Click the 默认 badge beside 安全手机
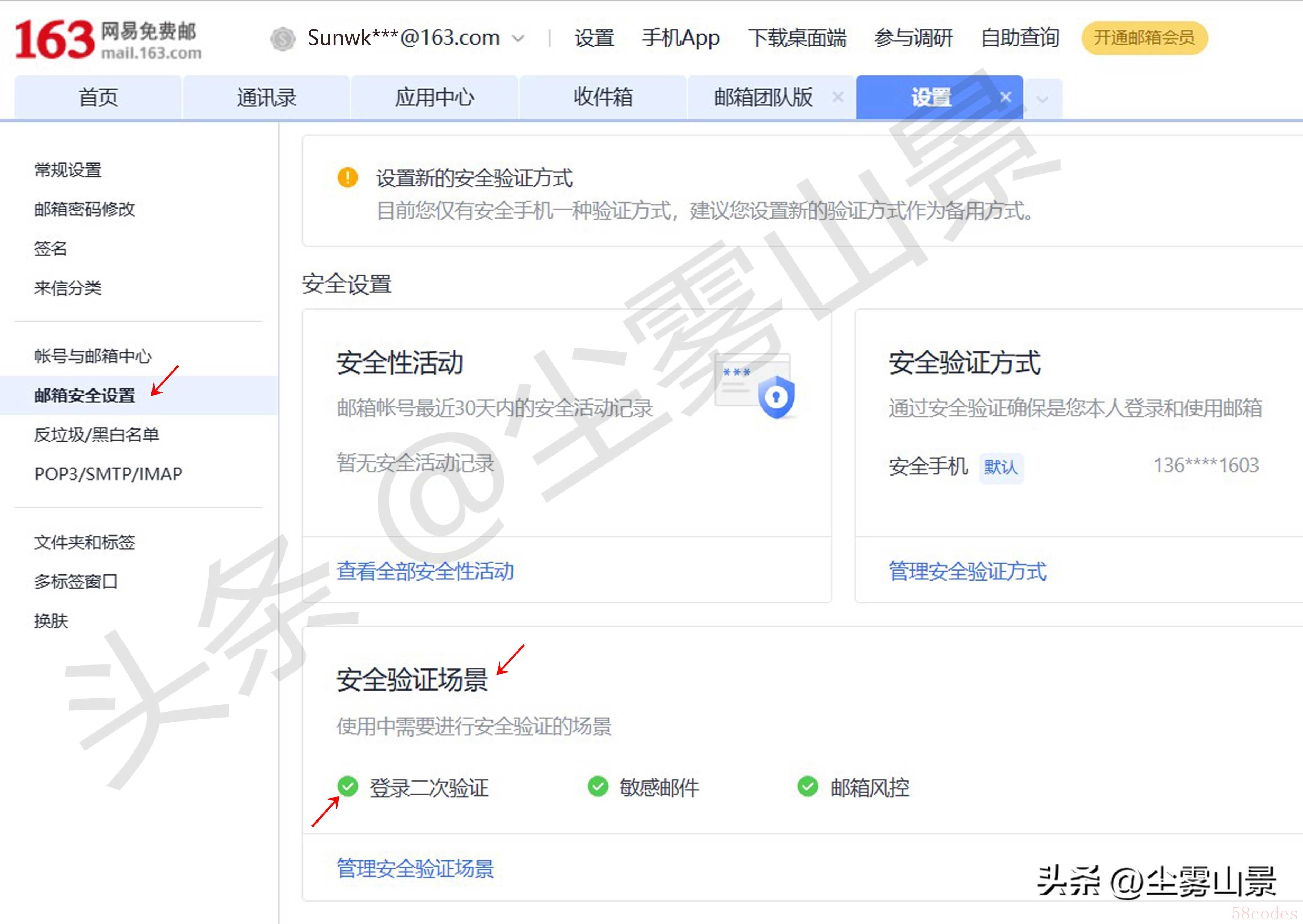Viewport: 1303px width, 924px height. (x=1001, y=468)
